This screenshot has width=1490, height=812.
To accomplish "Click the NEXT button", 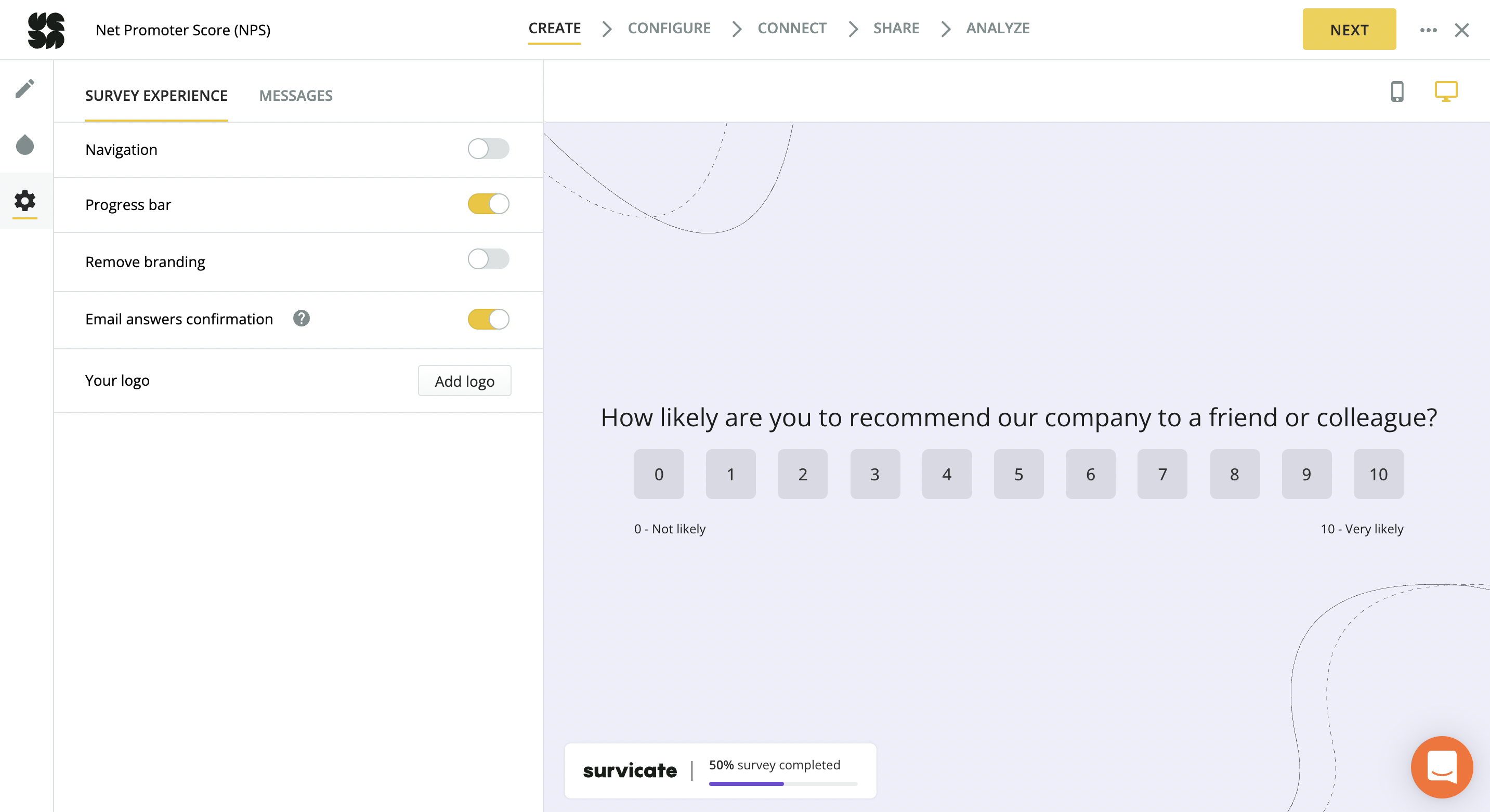I will pyautogui.click(x=1350, y=29).
